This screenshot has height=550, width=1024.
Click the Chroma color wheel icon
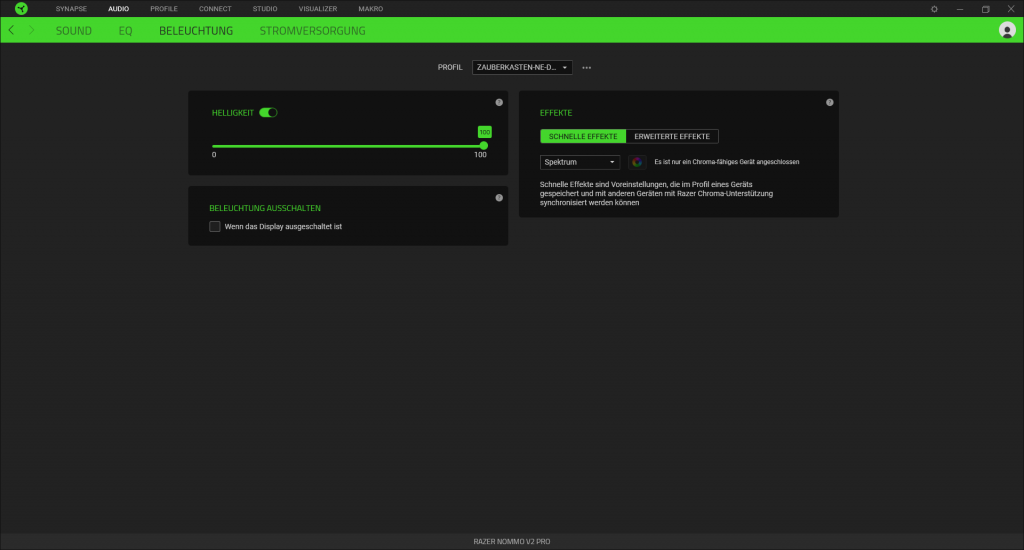[637, 162]
